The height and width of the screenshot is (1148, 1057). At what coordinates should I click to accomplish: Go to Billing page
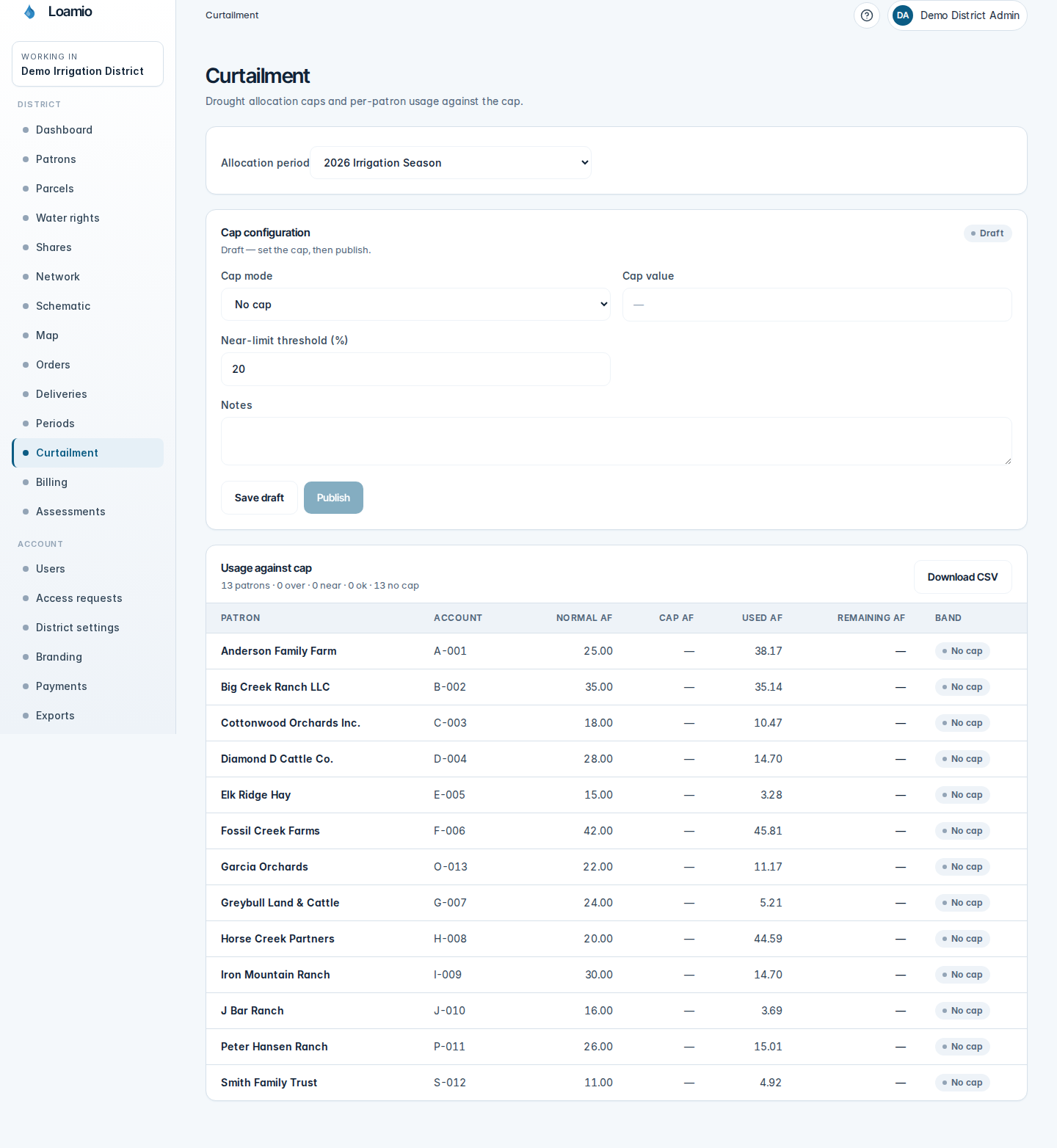[x=87, y=482]
